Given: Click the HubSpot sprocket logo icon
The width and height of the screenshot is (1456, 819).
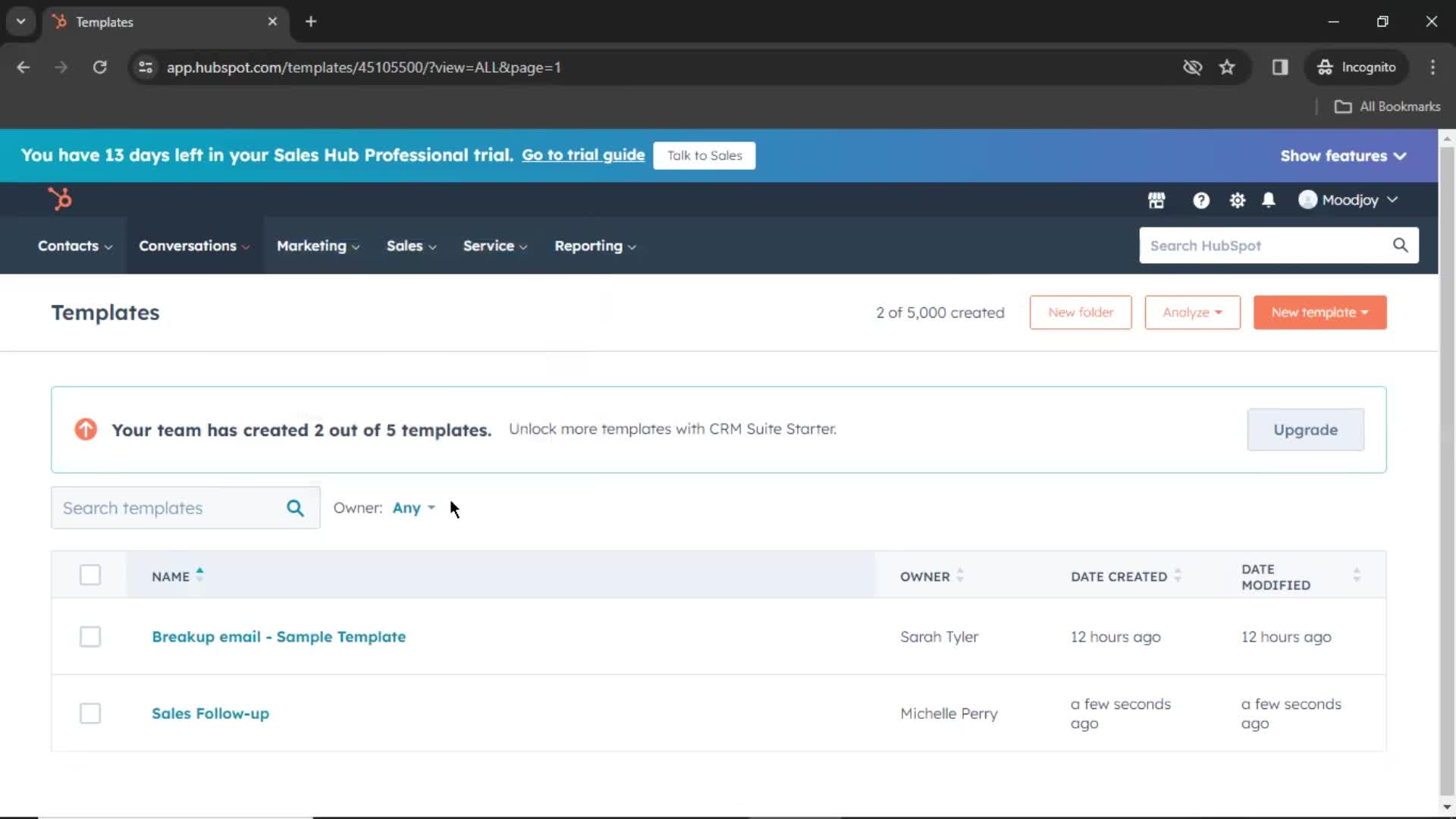Looking at the screenshot, I should (x=59, y=199).
